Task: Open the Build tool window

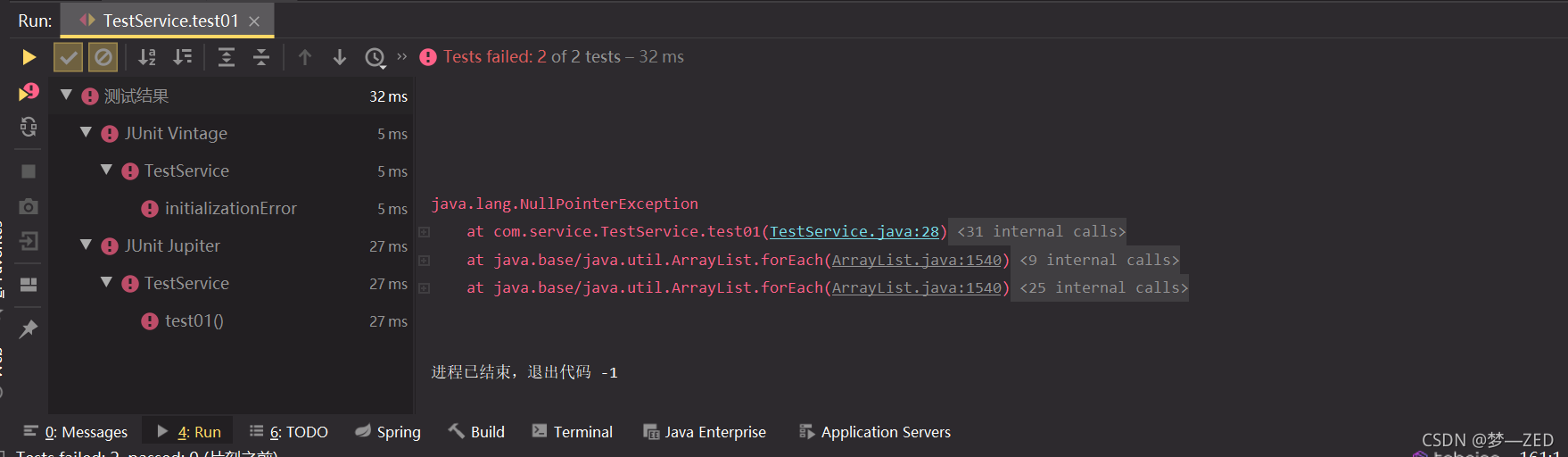Action: coord(476,432)
